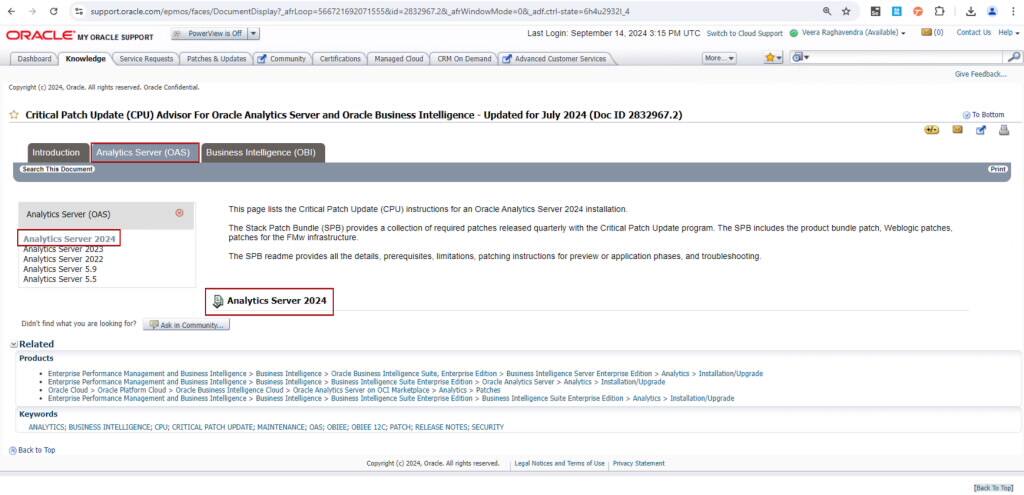Select Analytics Server 2023 in side list
The image size is (1024, 495).
point(63,249)
